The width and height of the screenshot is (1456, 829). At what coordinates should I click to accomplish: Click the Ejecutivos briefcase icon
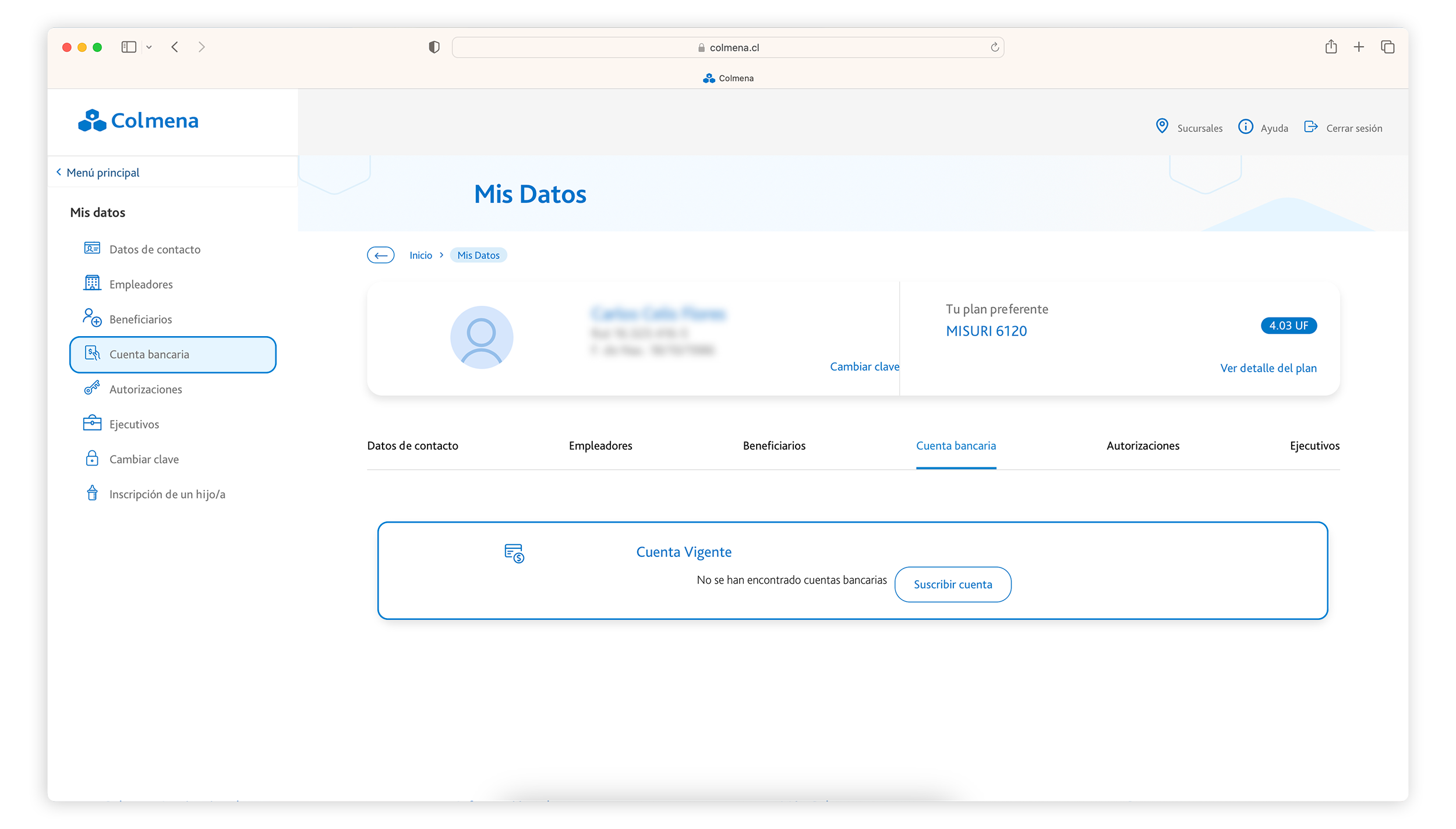click(92, 423)
